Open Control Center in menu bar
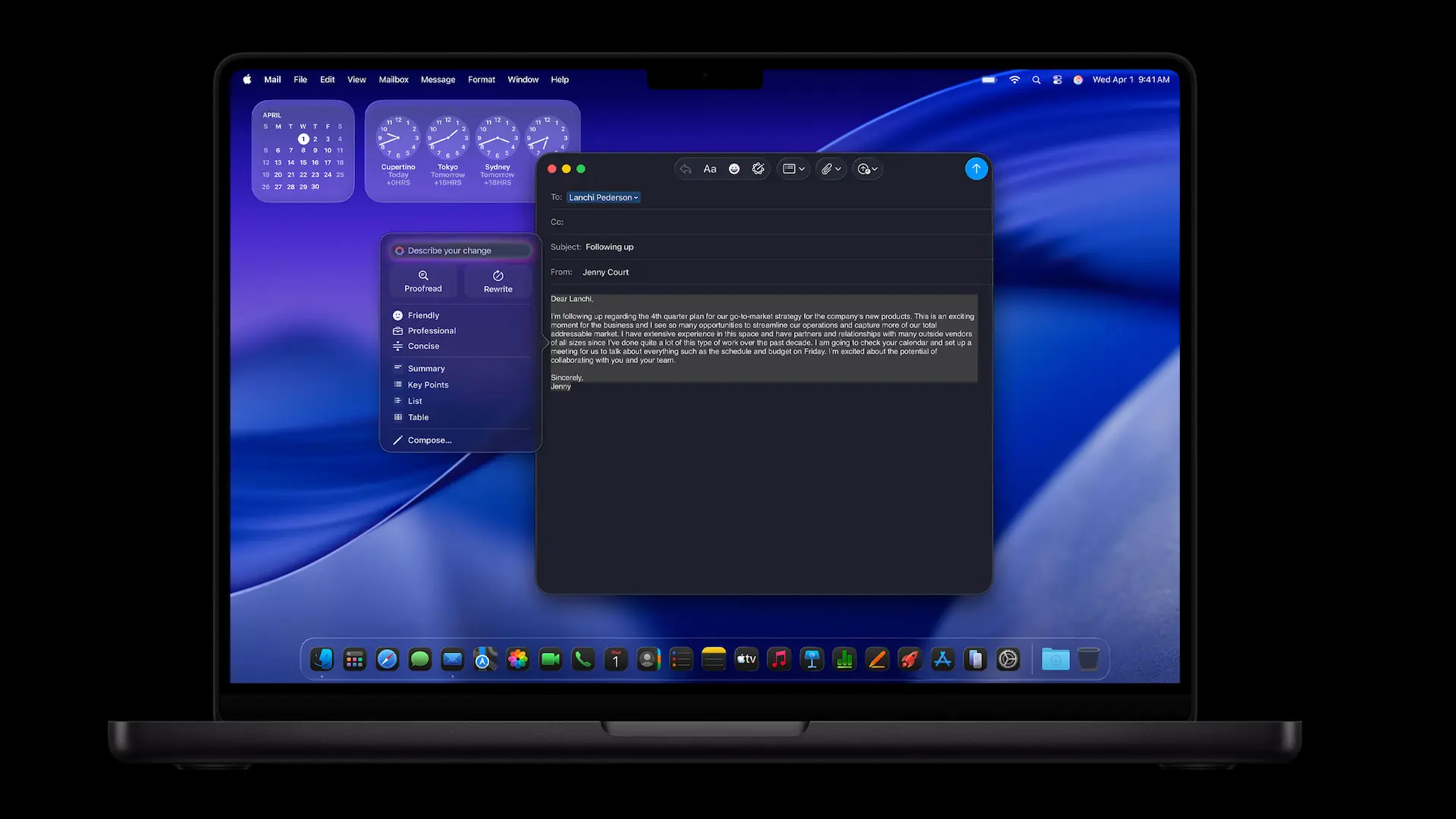This screenshot has height=819, width=1456. pyautogui.click(x=1057, y=80)
